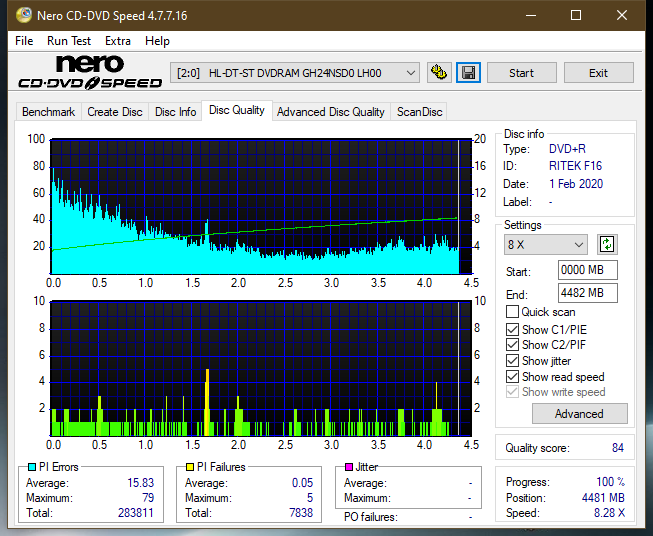Toggle Show C1/PIE checkbox
This screenshot has width=653, height=536.
coord(512,329)
